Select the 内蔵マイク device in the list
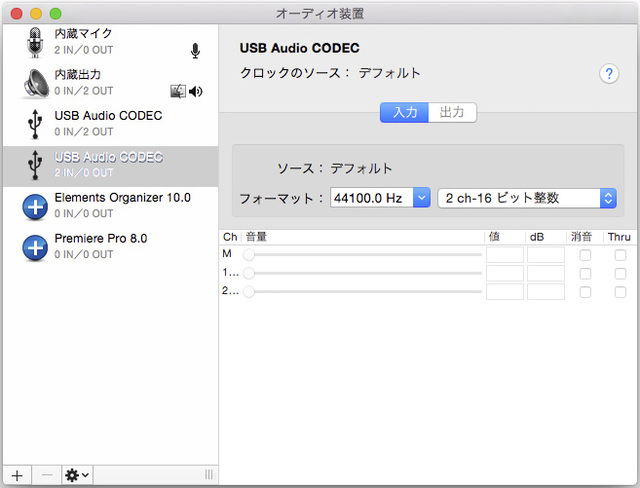This screenshot has height=488, width=640. pyautogui.click(x=110, y=41)
